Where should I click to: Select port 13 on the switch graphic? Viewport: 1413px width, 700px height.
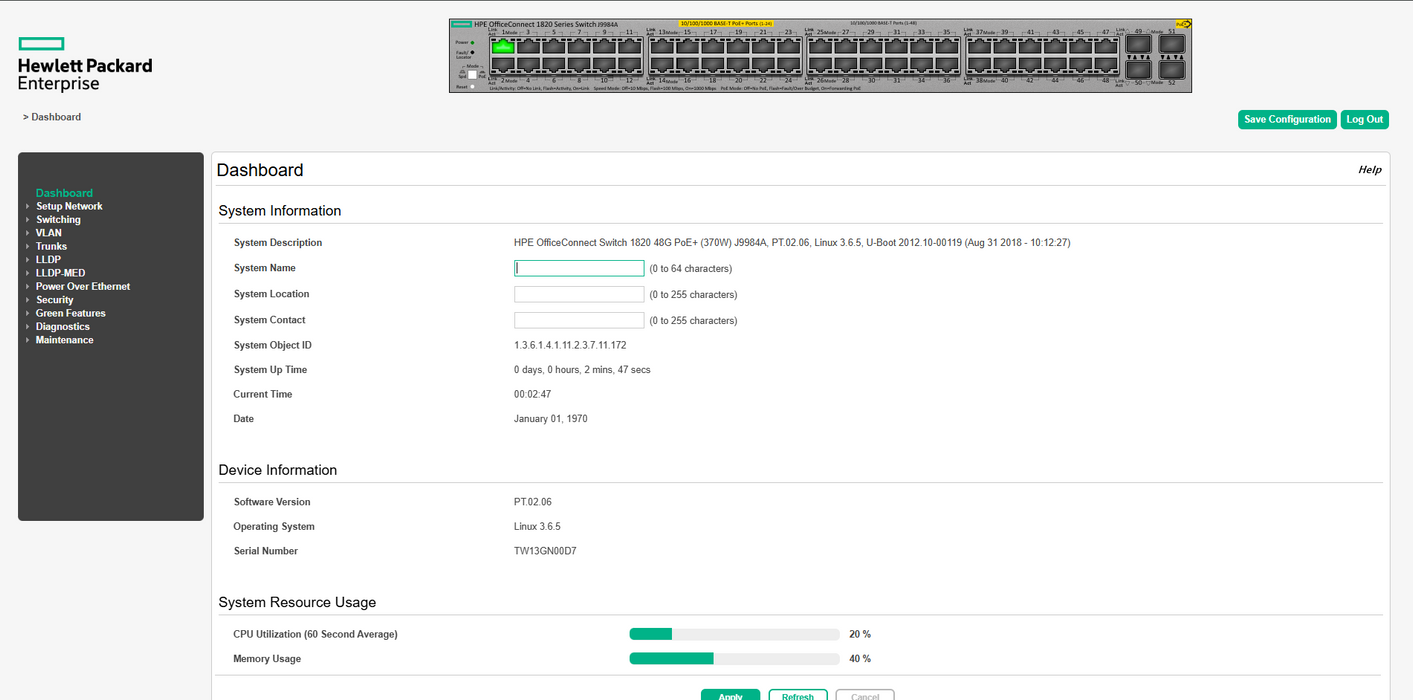pos(662,46)
